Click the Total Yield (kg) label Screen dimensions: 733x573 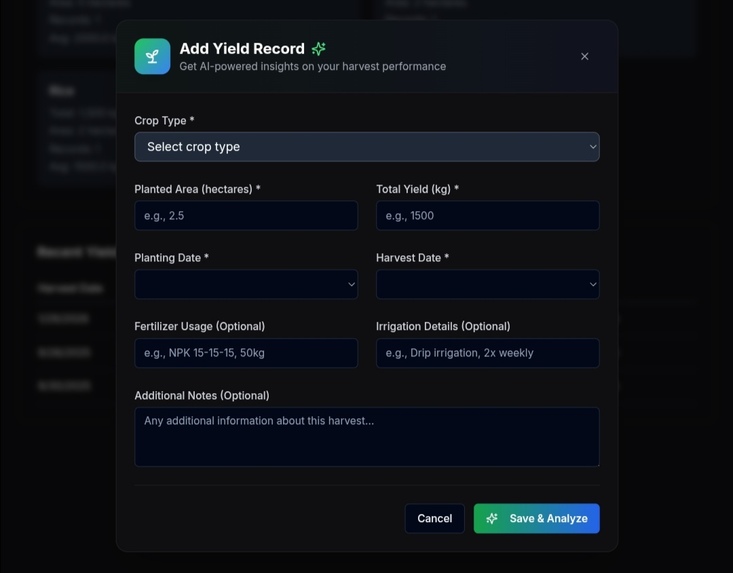pyautogui.click(x=417, y=189)
